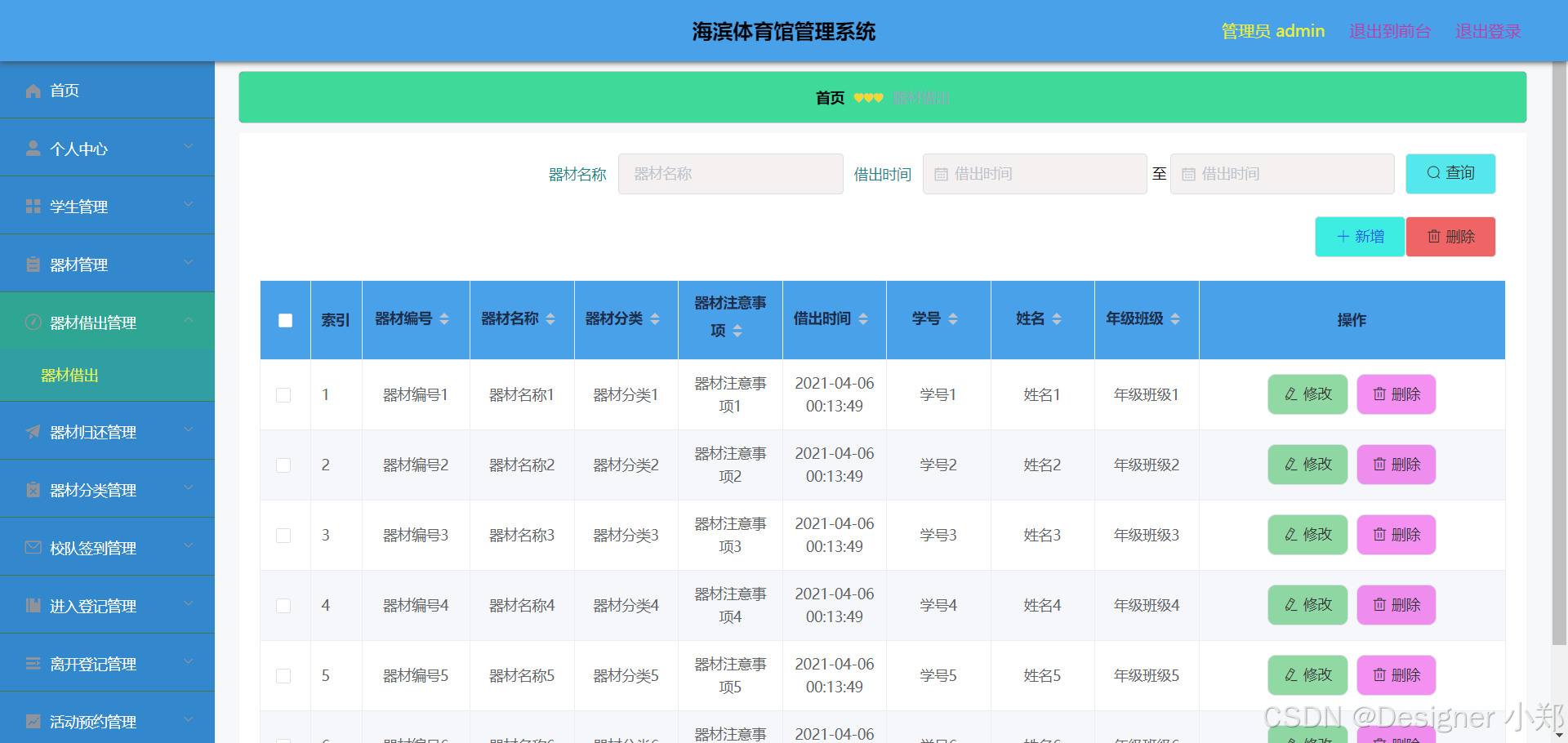Click the icon for 活动预约管理

(33, 722)
